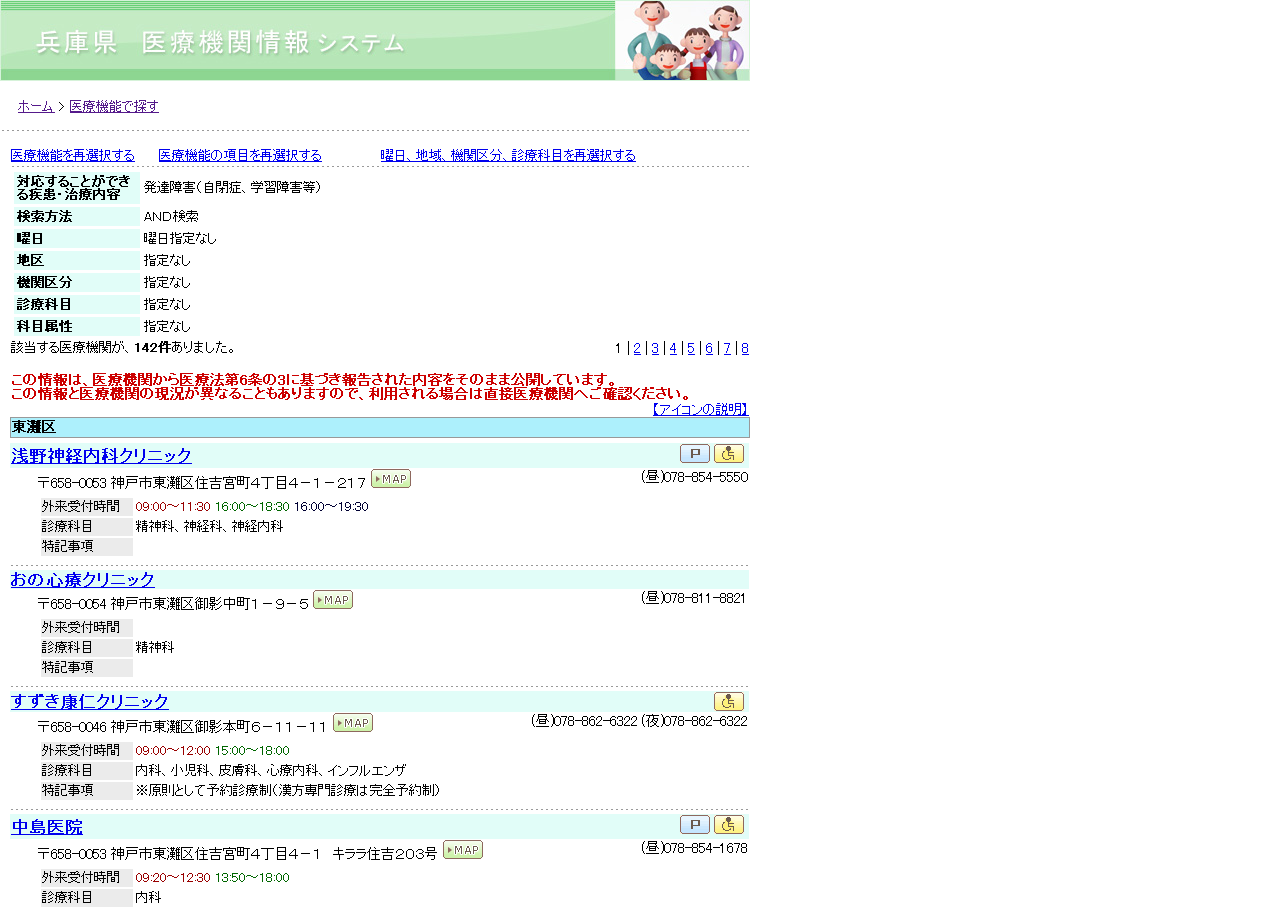Go to results page 3
Viewport: 1263px width, 909px height.
pos(655,348)
